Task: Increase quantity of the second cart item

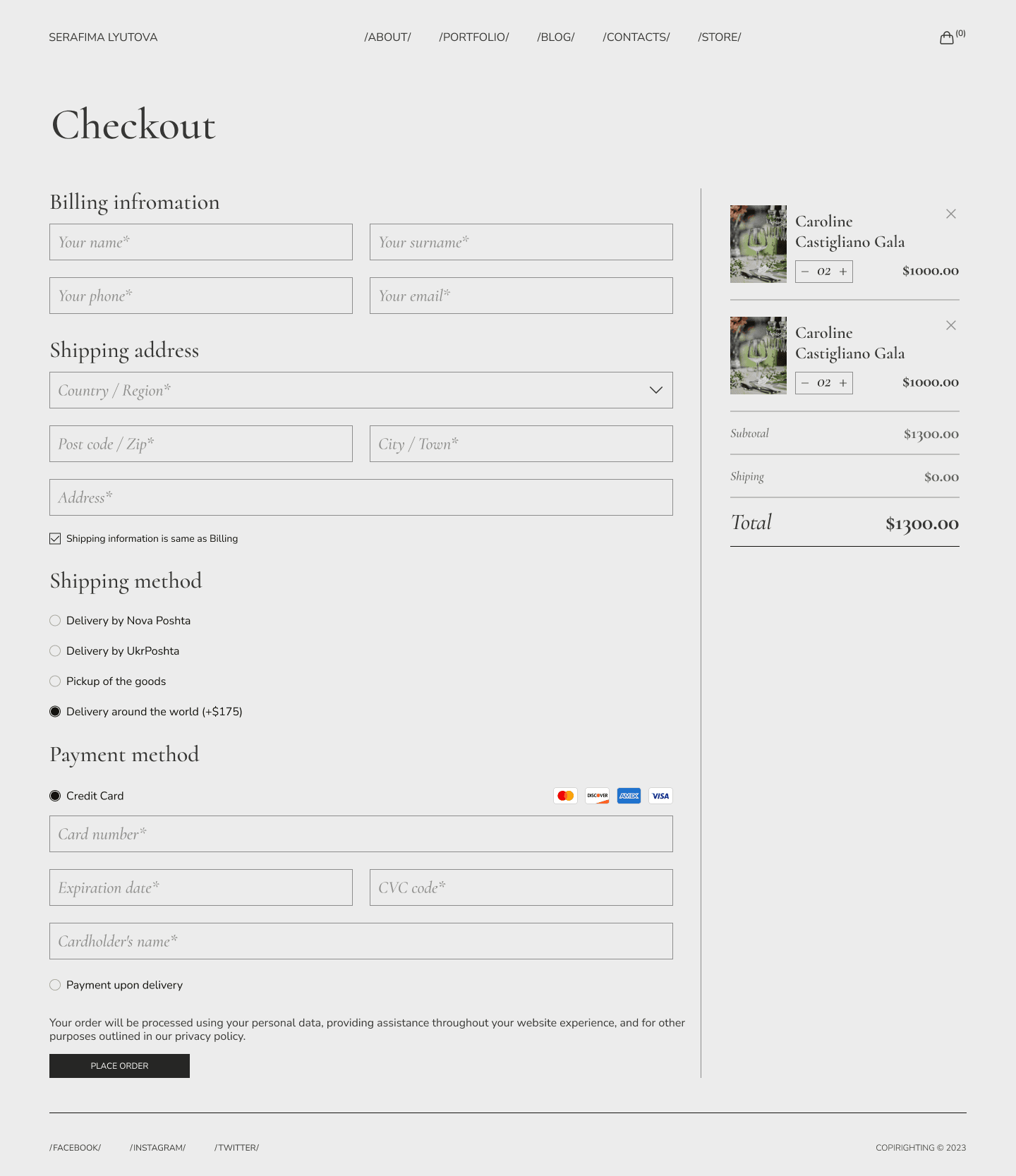Action: (842, 383)
